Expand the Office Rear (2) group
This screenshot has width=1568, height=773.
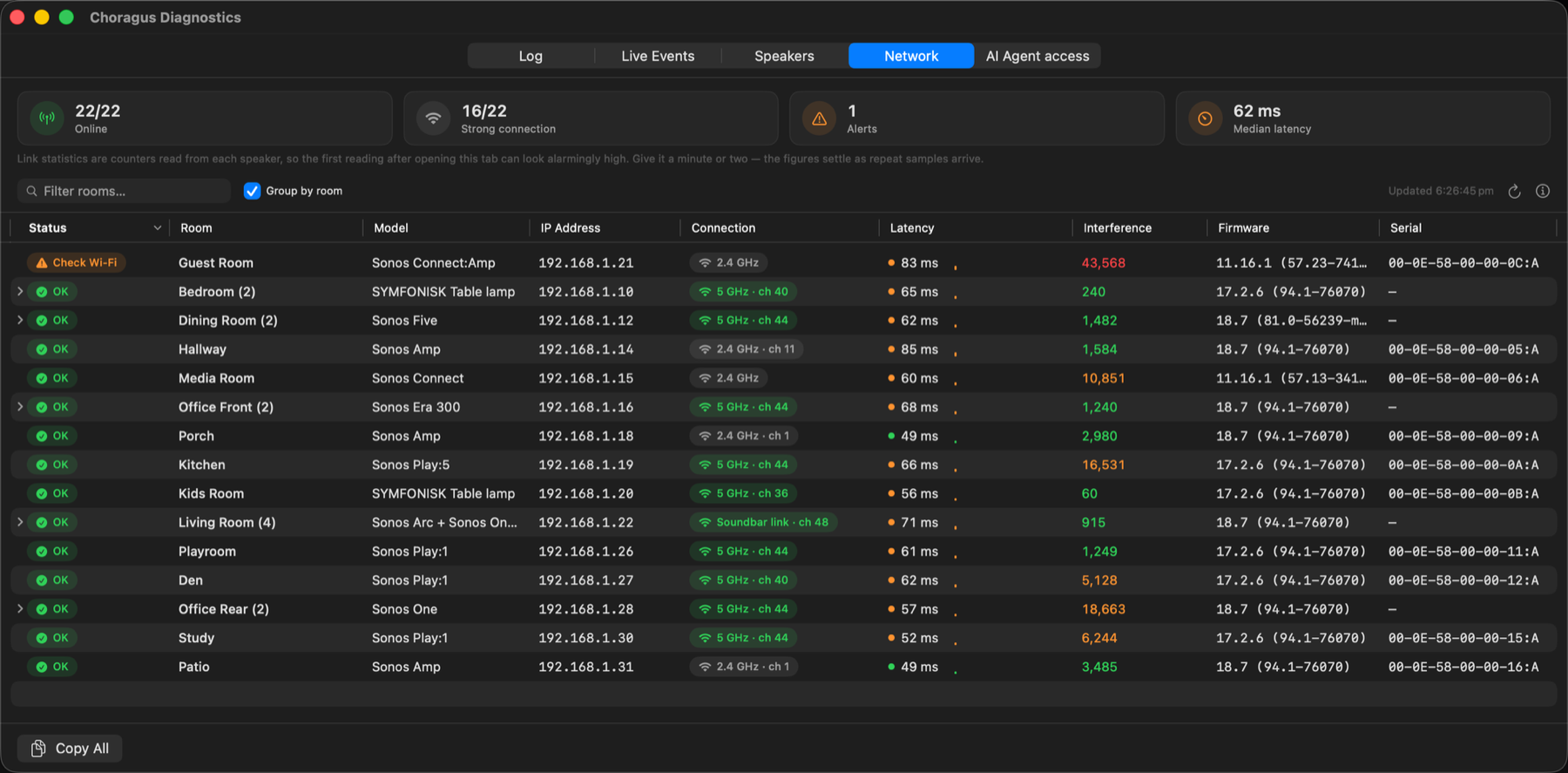pos(20,608)
